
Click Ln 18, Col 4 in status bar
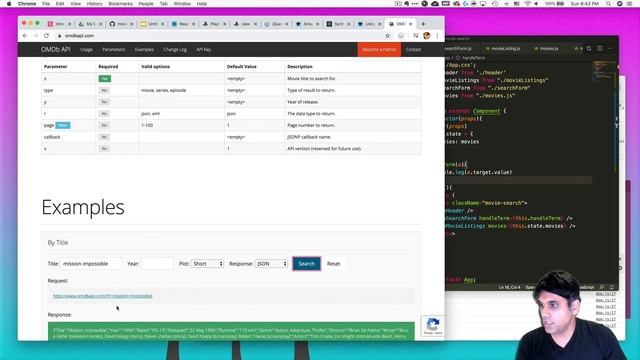[509, 287]
